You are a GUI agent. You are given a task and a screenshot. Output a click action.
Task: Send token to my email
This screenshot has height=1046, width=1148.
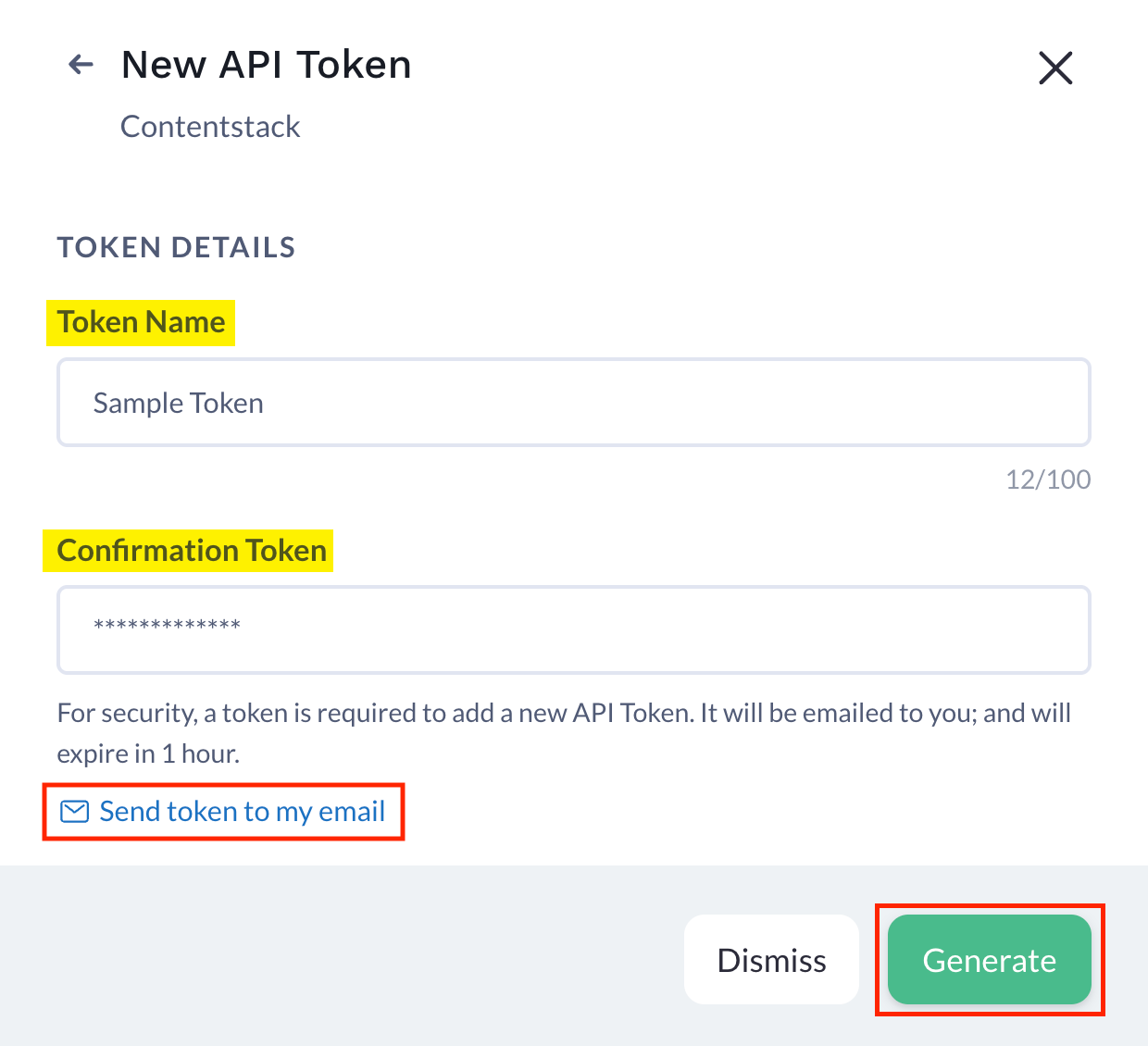point(242,812)
